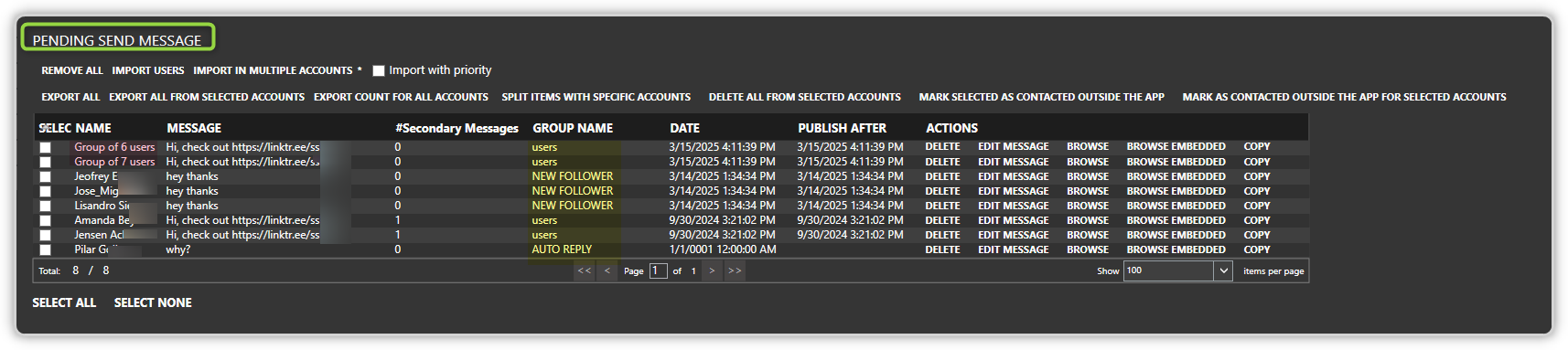
Task: Go to previous page arrow
Action: [607, 270]
